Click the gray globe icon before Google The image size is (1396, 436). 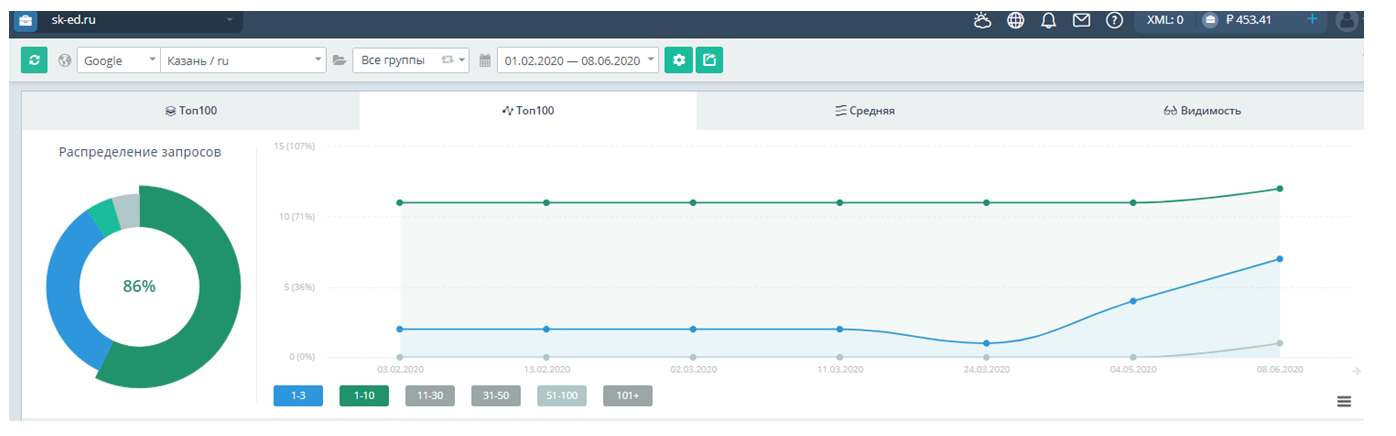tap(65, 61)
